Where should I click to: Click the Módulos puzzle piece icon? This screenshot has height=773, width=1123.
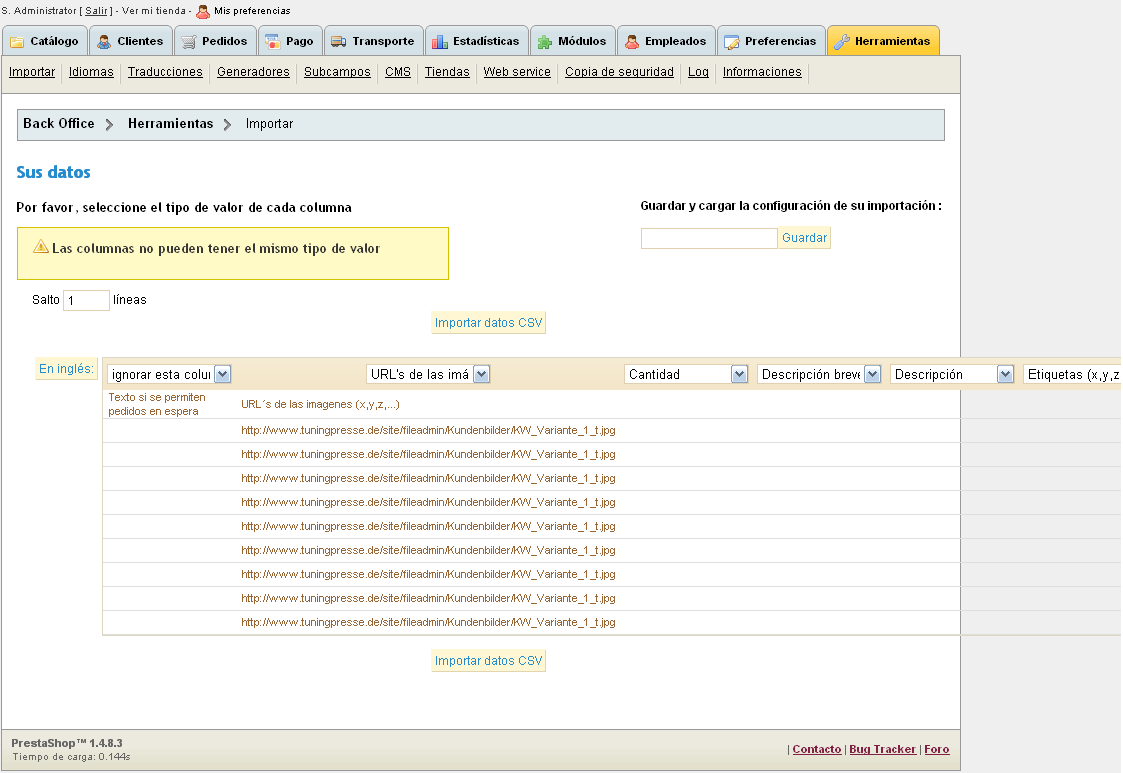coord(545,42)
